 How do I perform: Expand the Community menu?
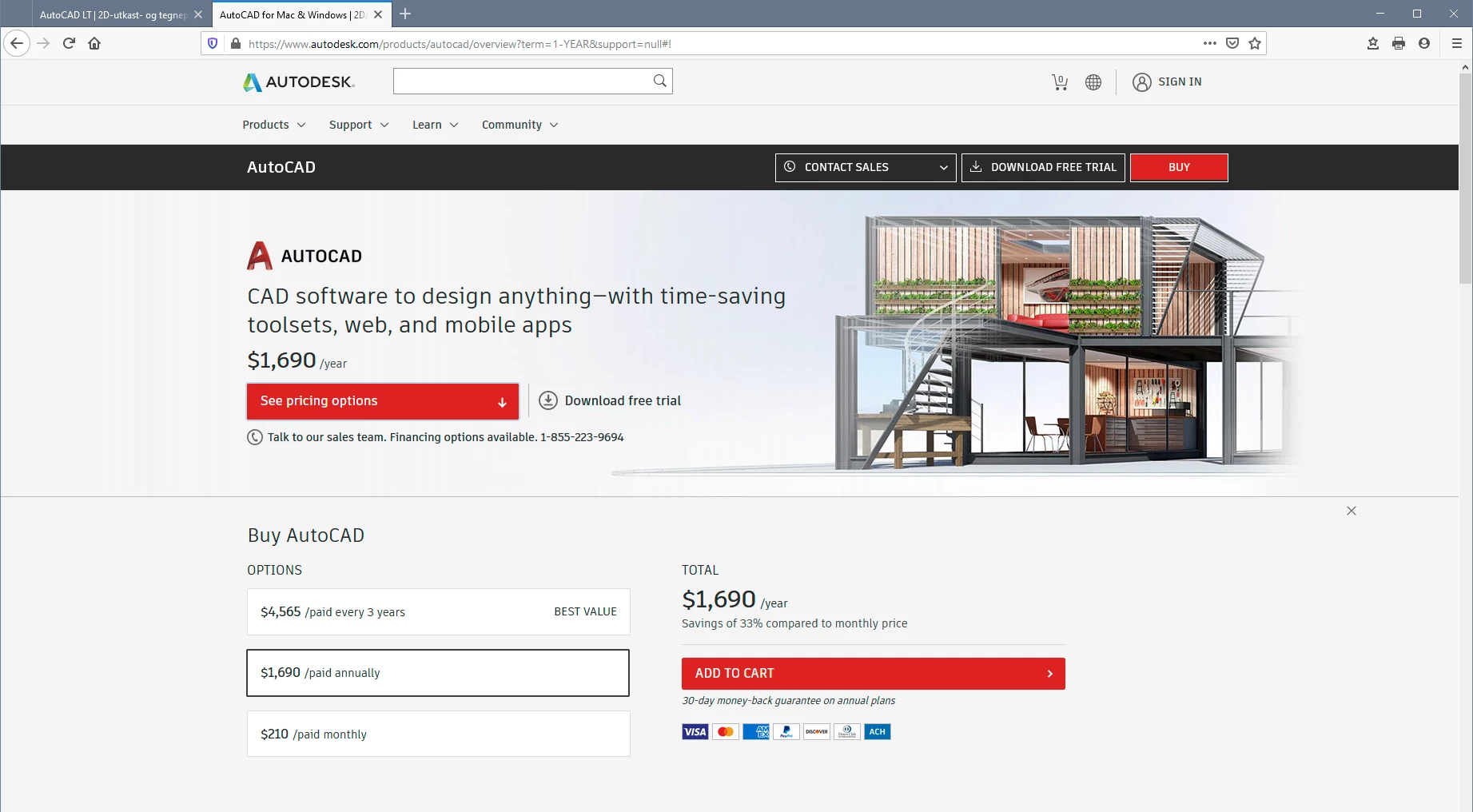520,125
